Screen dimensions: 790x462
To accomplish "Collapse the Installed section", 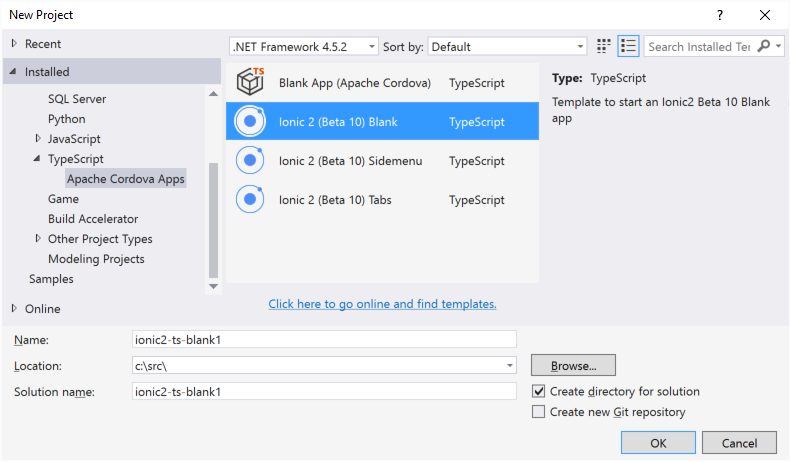I will coord(14,72).
